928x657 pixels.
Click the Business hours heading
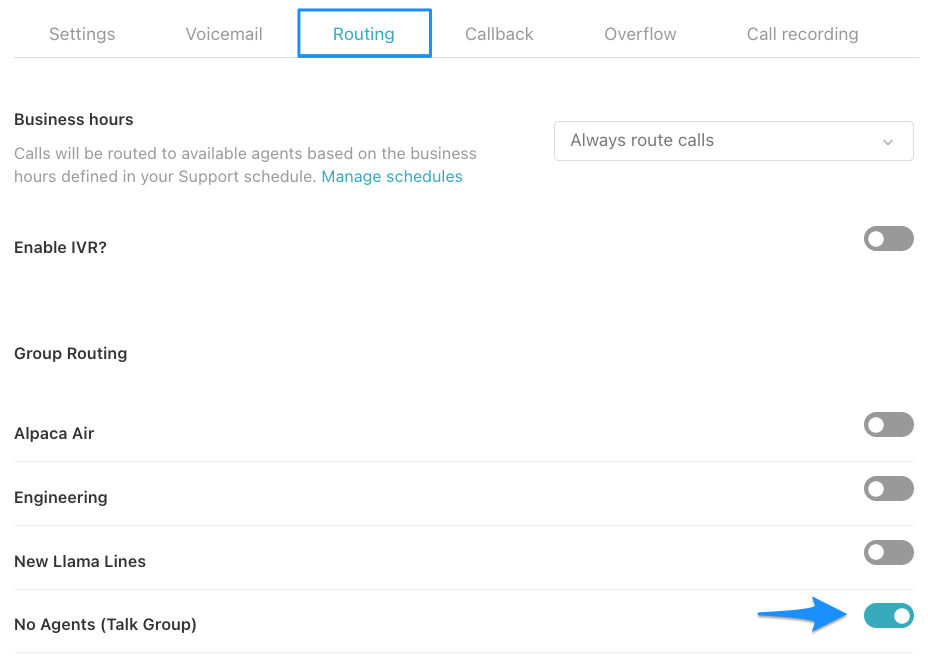73,120
